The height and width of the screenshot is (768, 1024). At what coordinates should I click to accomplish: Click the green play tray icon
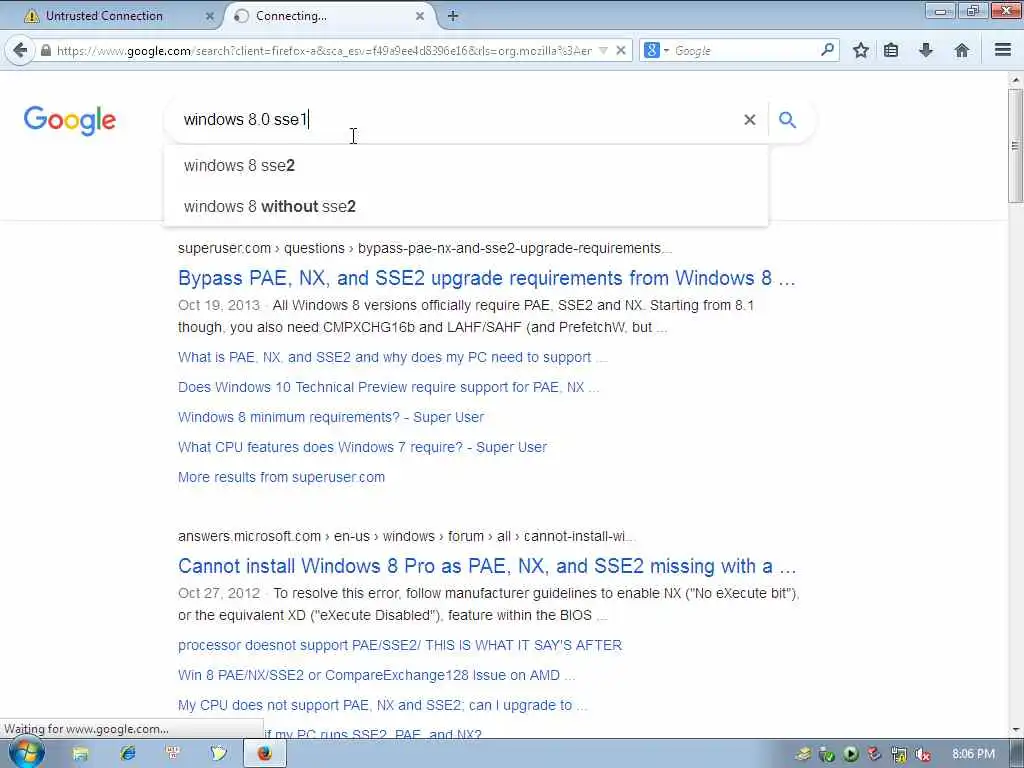[850, 754]
